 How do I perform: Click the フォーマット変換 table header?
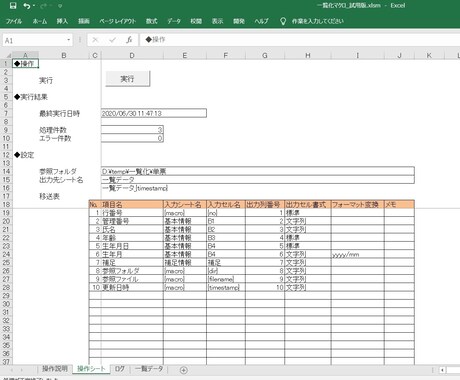tap(357, 204)
